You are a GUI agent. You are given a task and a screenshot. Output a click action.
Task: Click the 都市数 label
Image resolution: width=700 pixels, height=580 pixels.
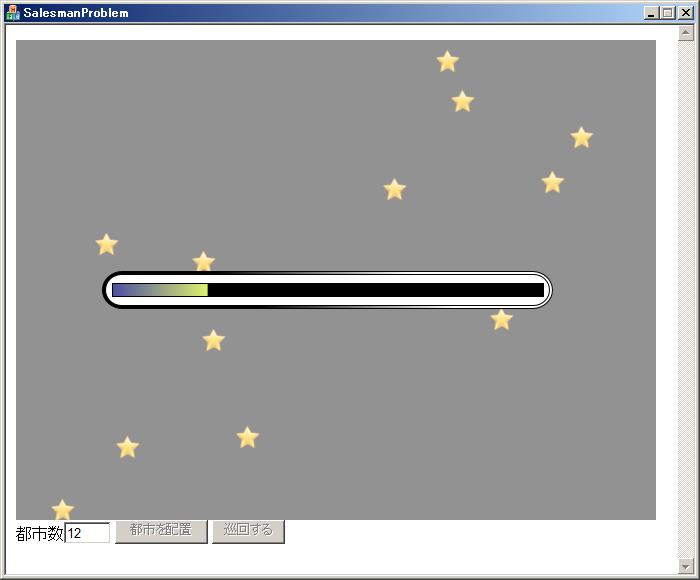point(40,533)
